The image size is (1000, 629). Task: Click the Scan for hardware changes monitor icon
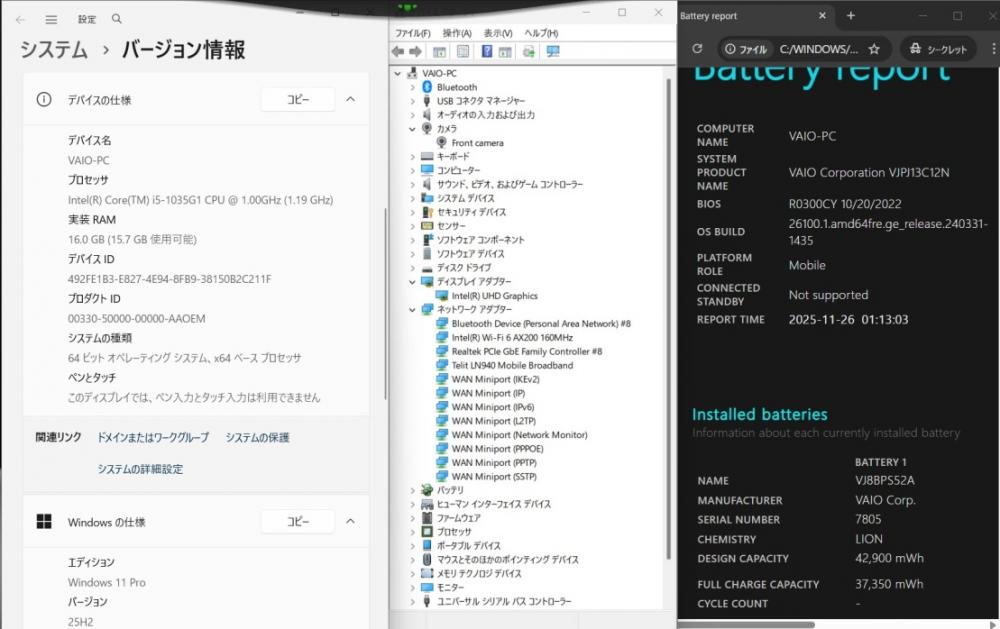click(553, 52)
